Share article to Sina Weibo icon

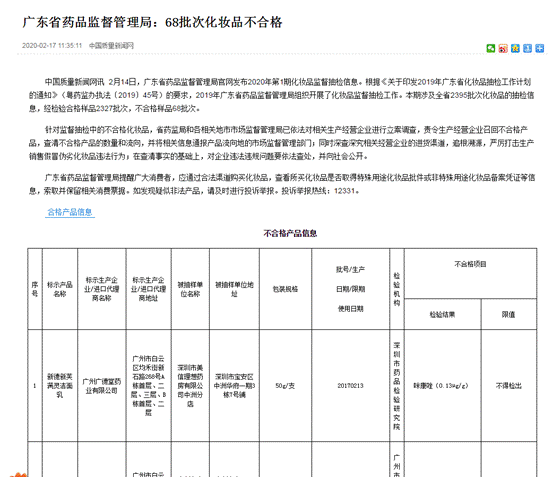pyautogui.click(x=503, y=48)
